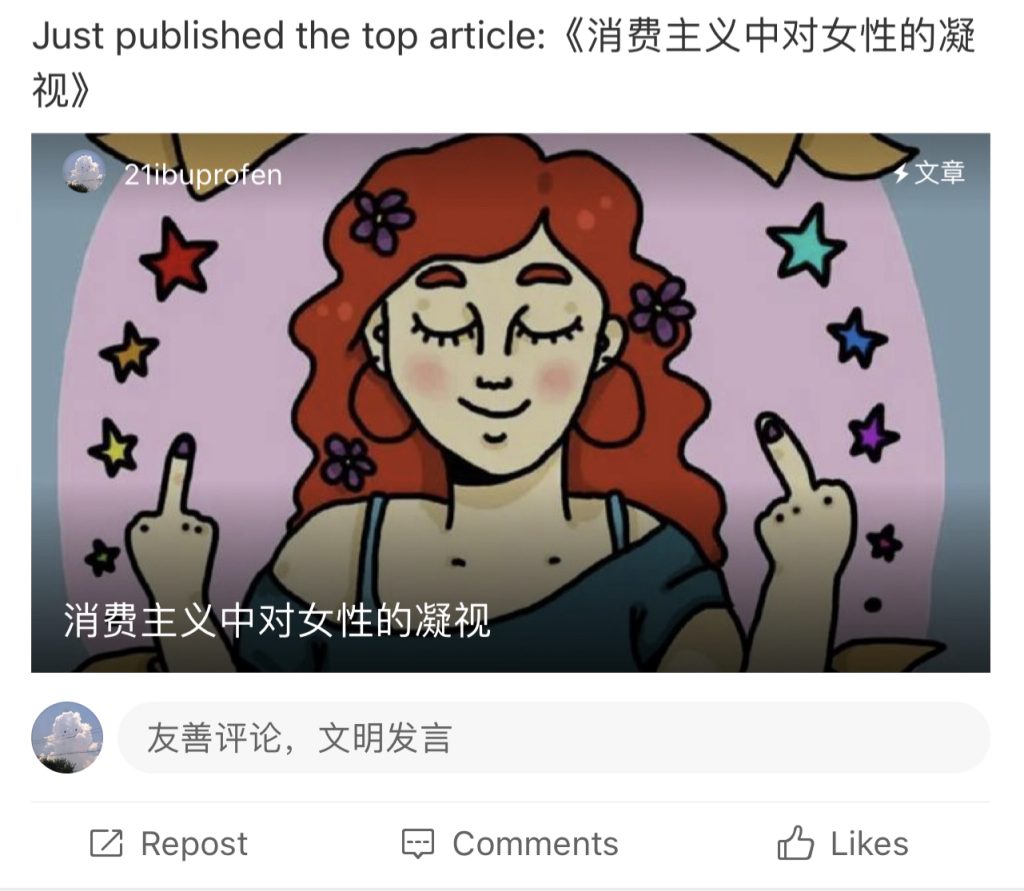
Task: Click the red star in the cover art
Action: [177, 257]
